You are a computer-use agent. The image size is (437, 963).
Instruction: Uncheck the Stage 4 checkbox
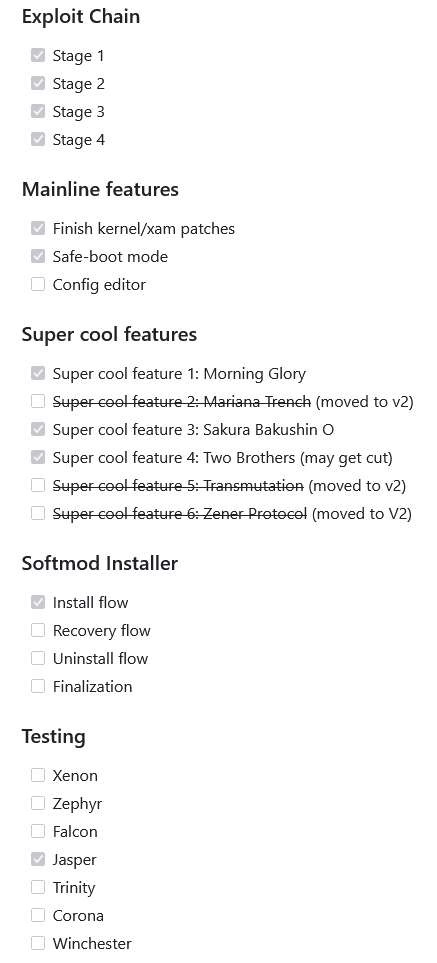pyautogui.click(x=38, y=139)
